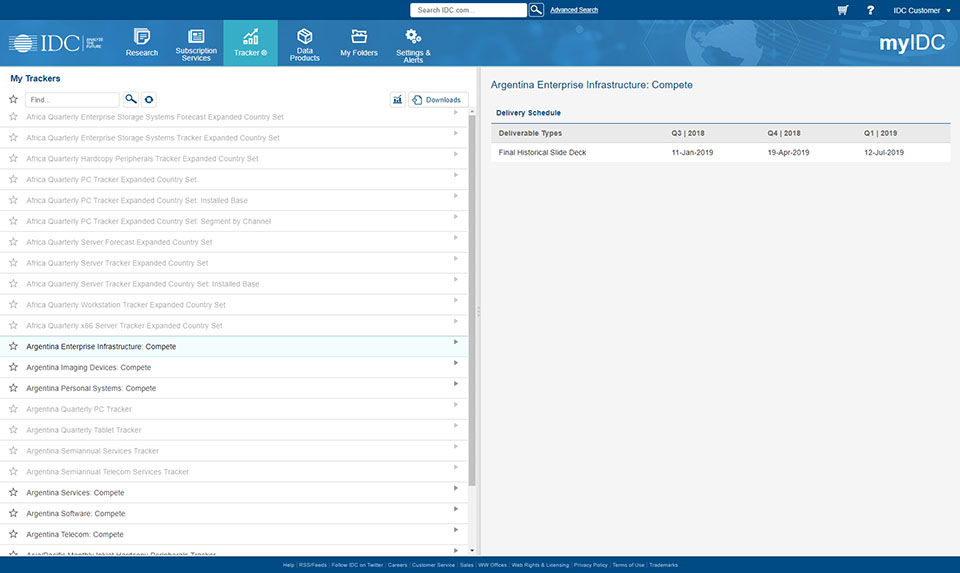This screenshot has width=960, height=573.
Task: Select the Tracker tab
Action: [x=250, y=43]
